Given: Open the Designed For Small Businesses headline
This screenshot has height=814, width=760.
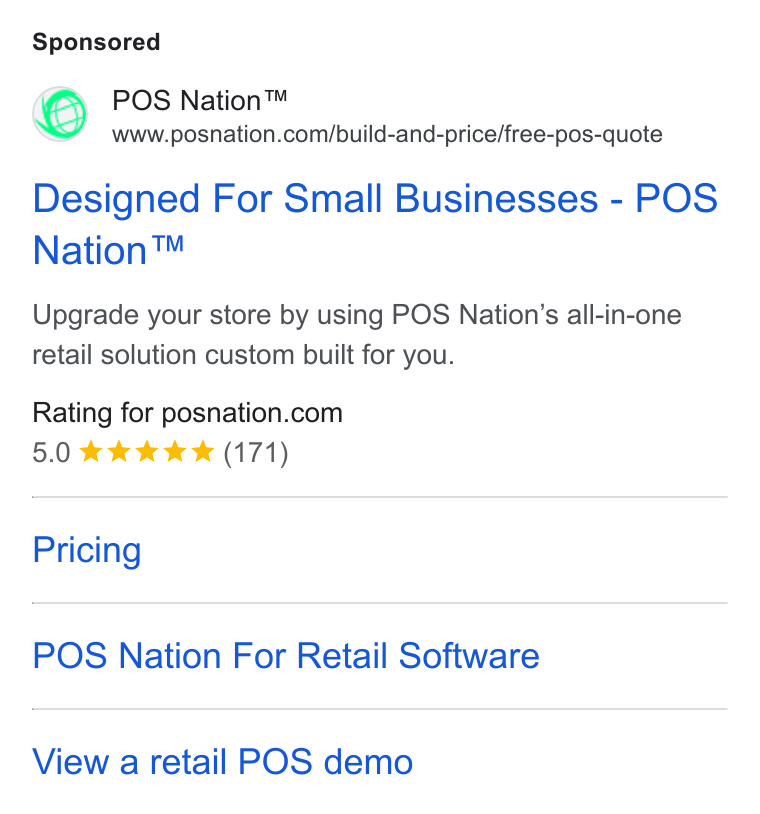Looking at the screenshot, I should pos(375,224).
